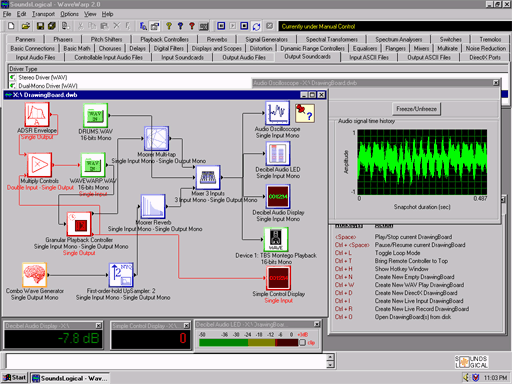This screenshot has height=384, width=512.
Task: Click the Open folder toolbar icon
Action: [x=26, y=26]
